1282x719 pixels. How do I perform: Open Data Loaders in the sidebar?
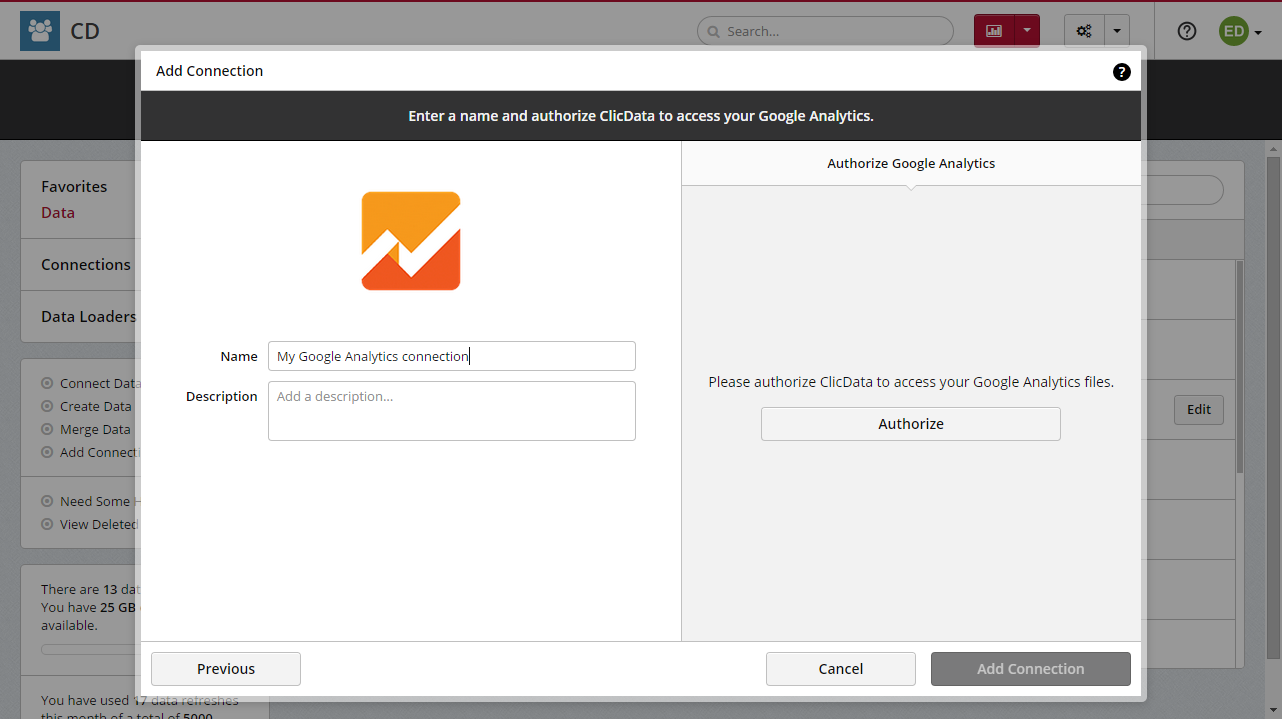(88, 317)
